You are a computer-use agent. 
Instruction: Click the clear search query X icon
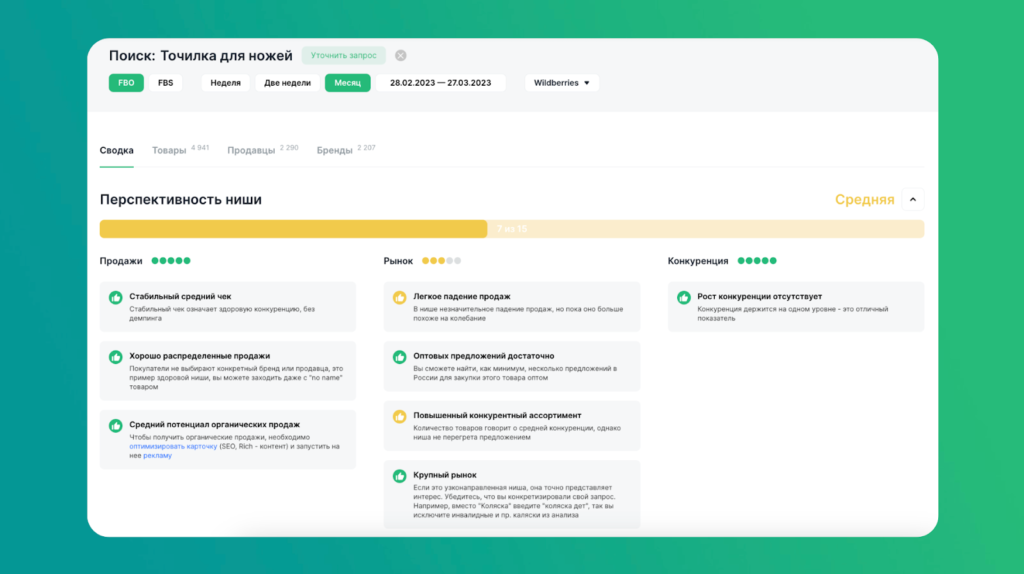(x=401, y=56)
